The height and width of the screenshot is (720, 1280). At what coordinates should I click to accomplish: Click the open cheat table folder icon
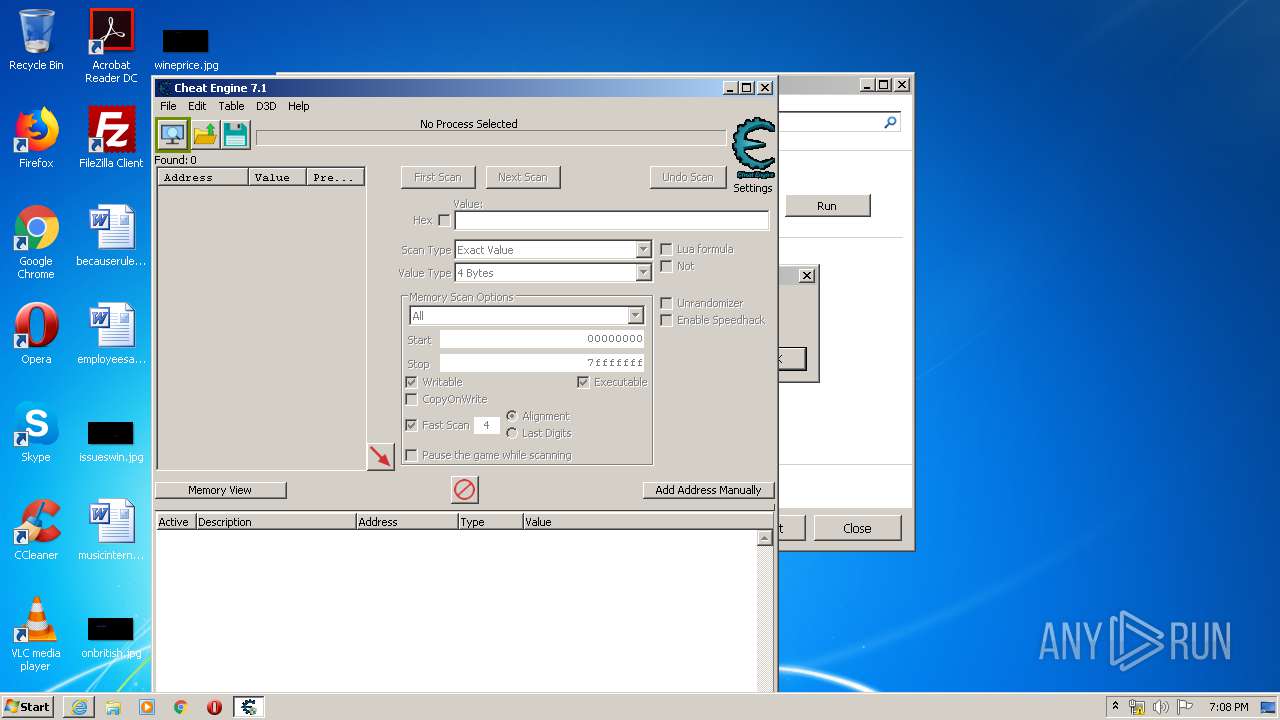[206, 134]
